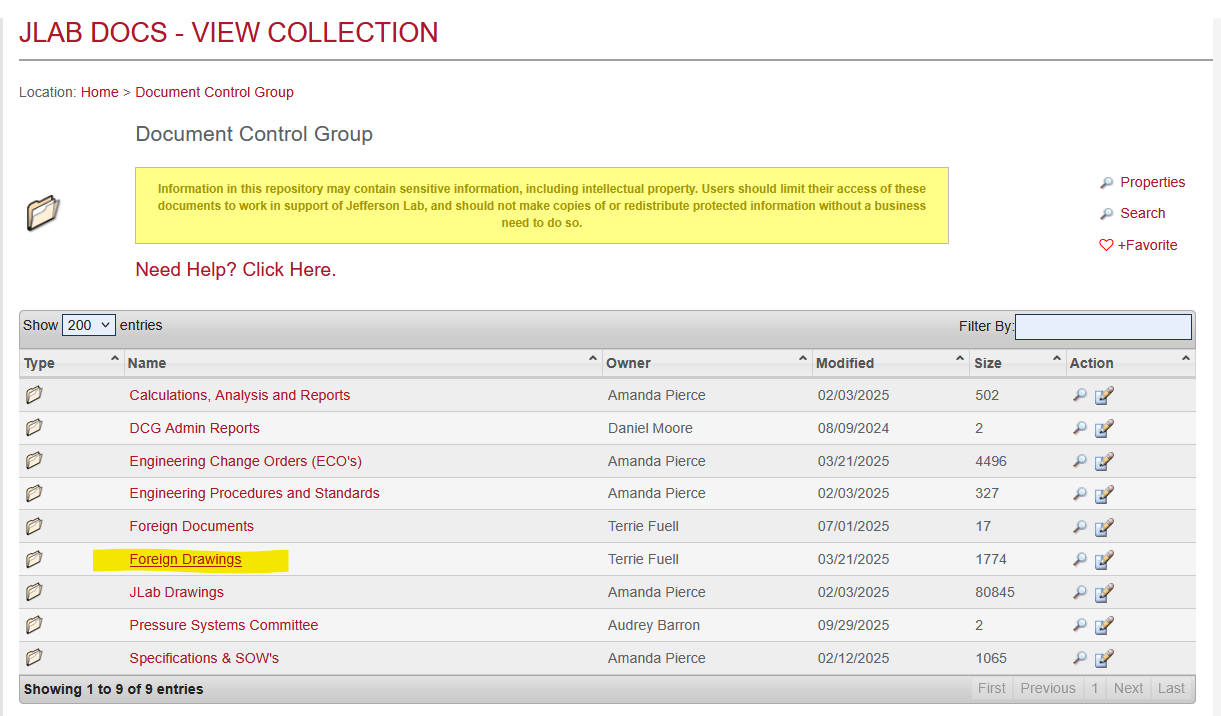Open Calculations, Analysis and Reports folder
The width and height of the screenshot is (1221, 716).
(x=239, y=396)
